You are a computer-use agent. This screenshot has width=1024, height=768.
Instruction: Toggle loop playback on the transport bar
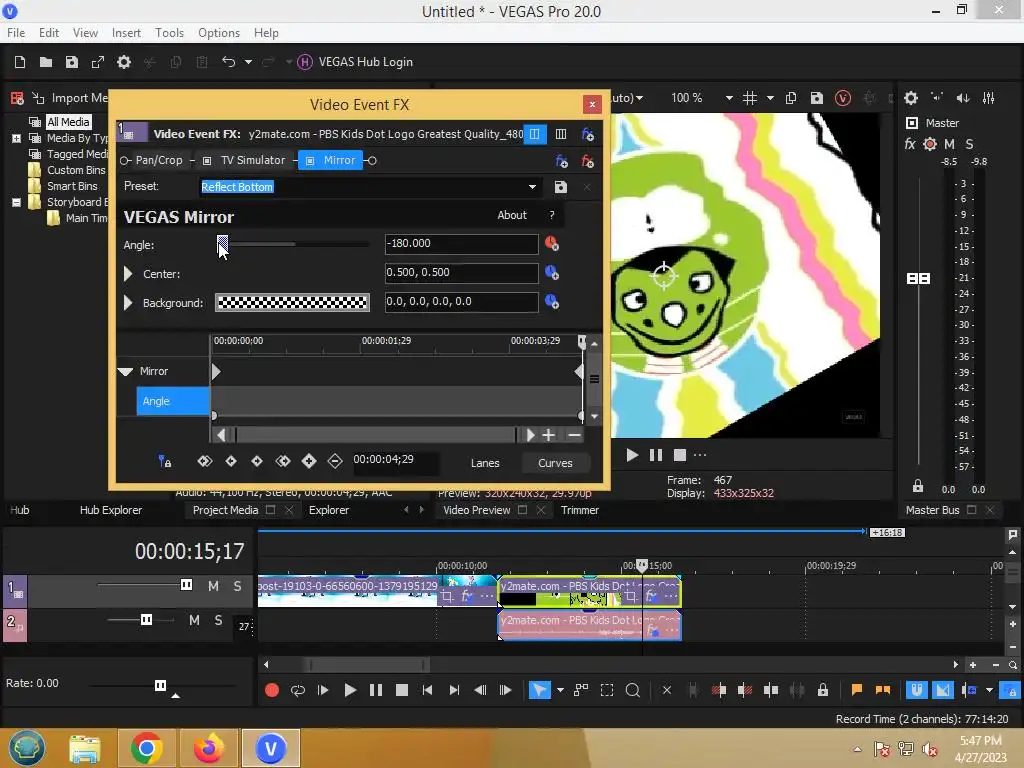click(298, 690)
